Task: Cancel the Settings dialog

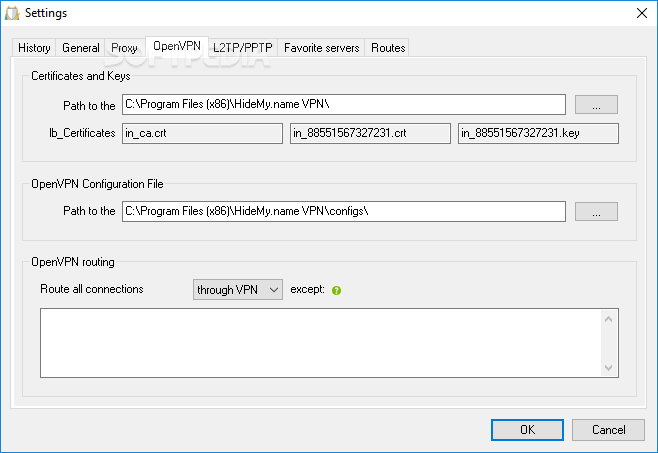Action: (608, 430)
